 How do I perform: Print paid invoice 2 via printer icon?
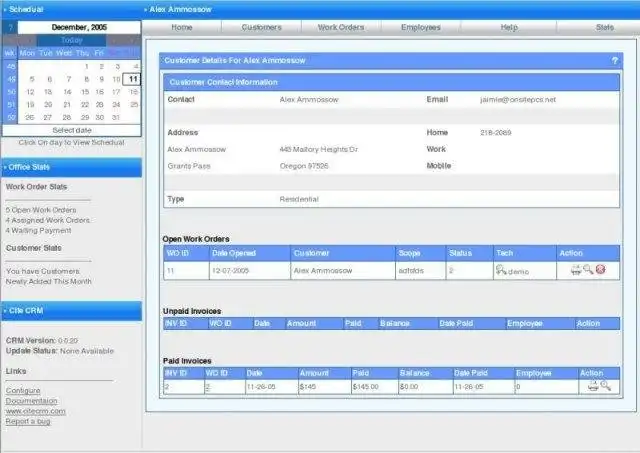point(593,386)
